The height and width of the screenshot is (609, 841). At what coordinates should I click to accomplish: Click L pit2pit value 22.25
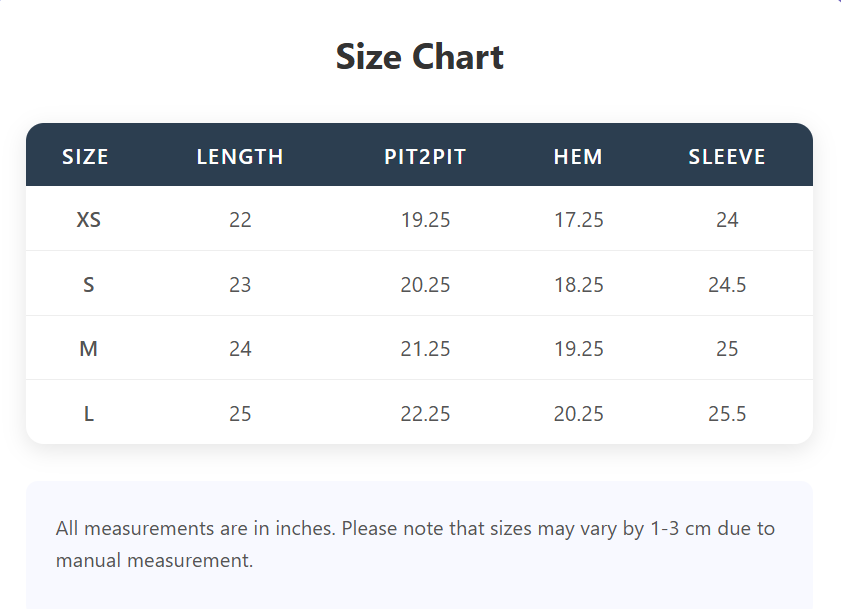(x=426, y=413)
